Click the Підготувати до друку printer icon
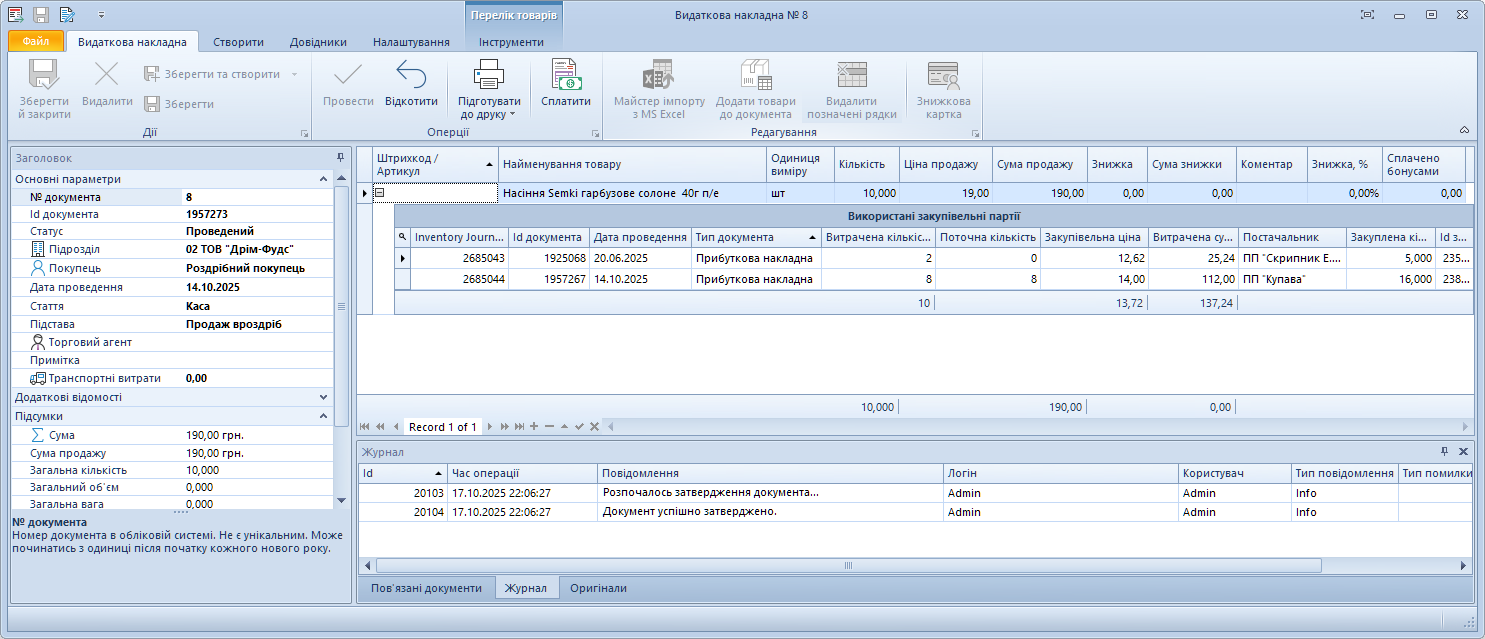This screenshot has width=1485, height=639. 489,75
